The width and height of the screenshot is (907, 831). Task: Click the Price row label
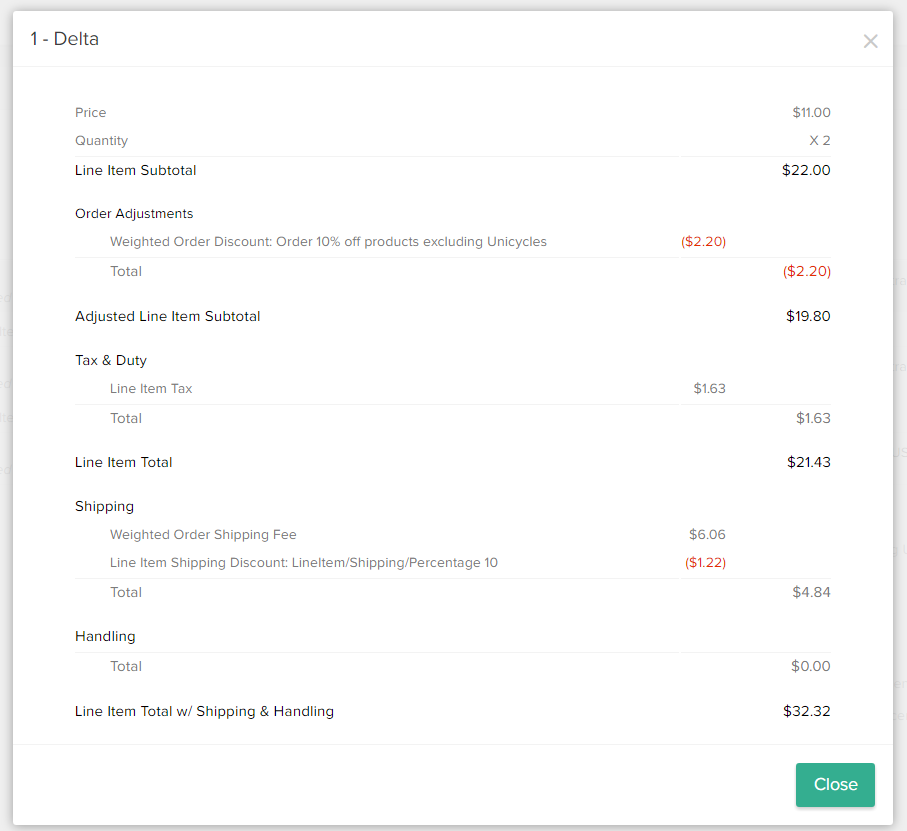(x=90, y=112)
